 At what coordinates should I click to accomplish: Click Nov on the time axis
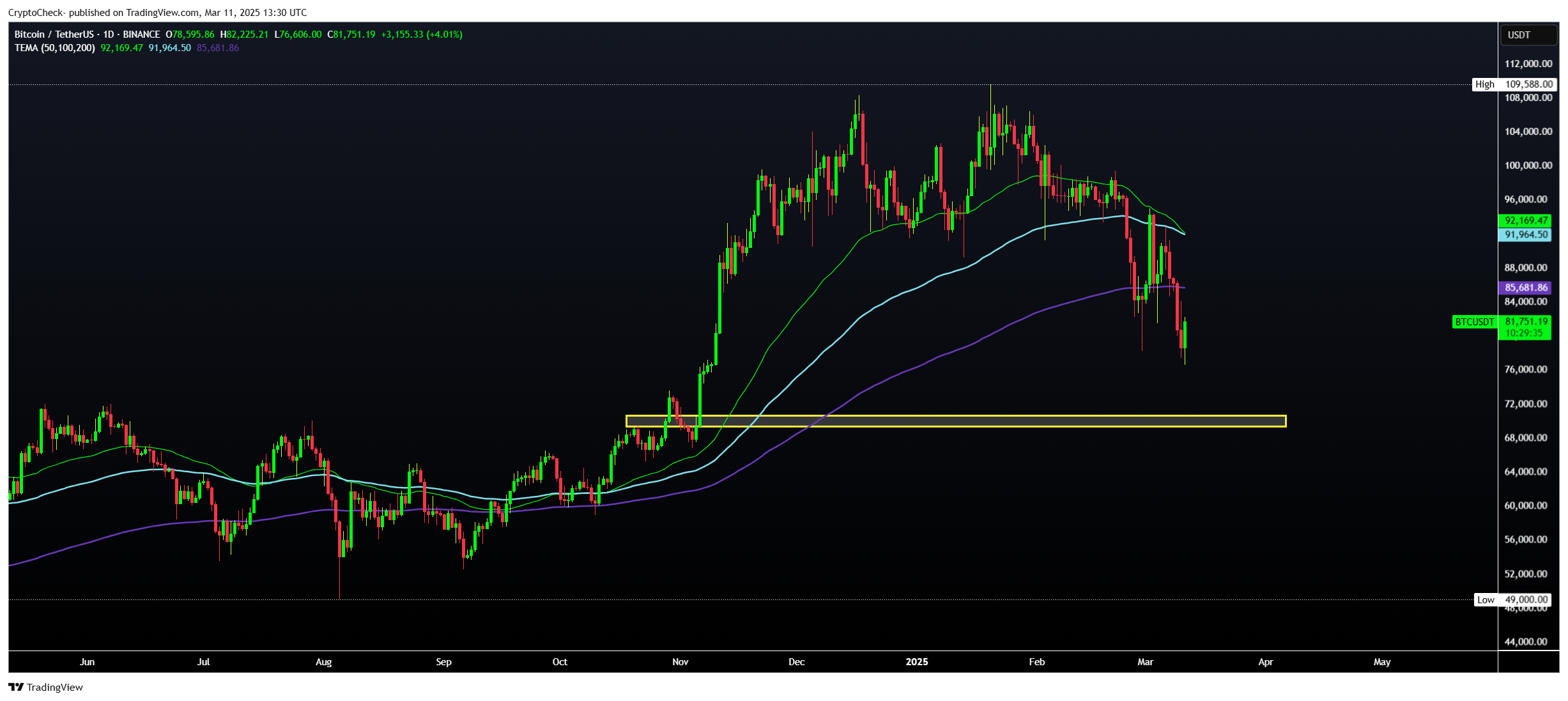coord(680,662)
